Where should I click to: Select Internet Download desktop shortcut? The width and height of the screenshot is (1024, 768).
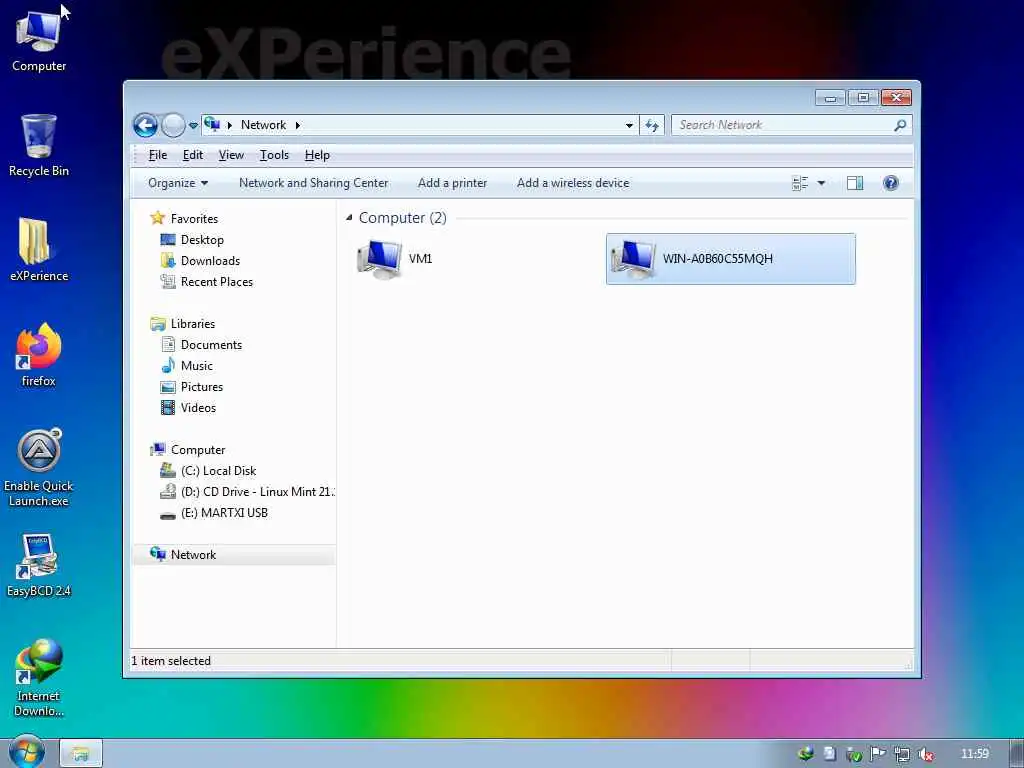coord(39,678)
